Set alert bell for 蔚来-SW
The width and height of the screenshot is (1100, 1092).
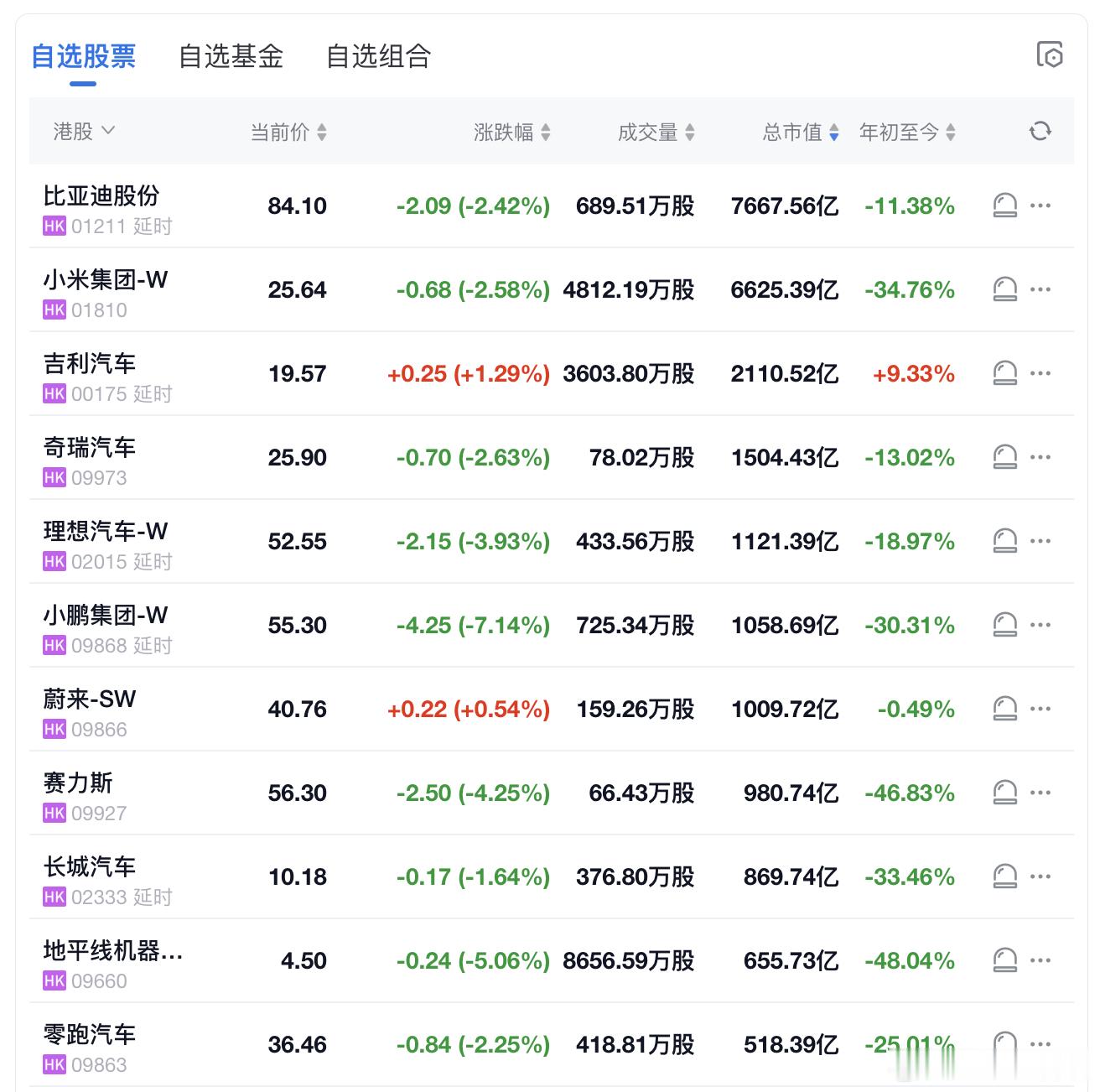click(x=1004, y=709)
